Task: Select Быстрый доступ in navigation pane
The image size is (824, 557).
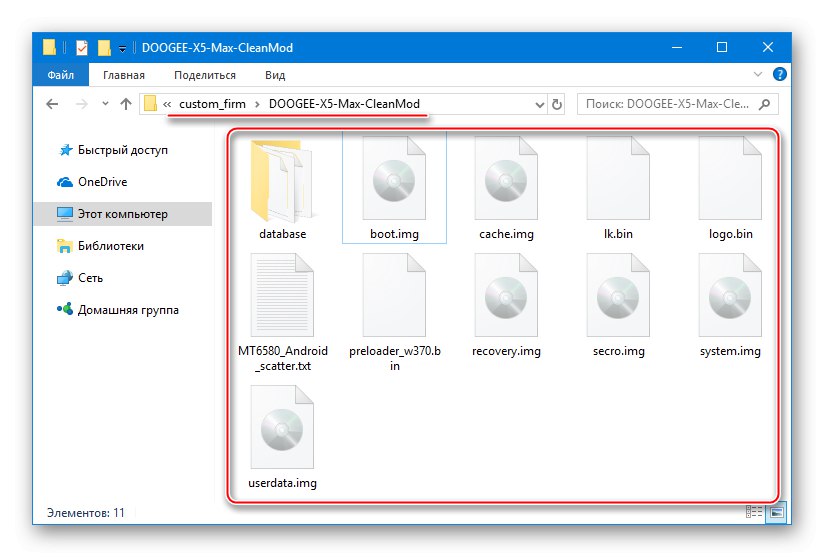Action: point(122,150)
